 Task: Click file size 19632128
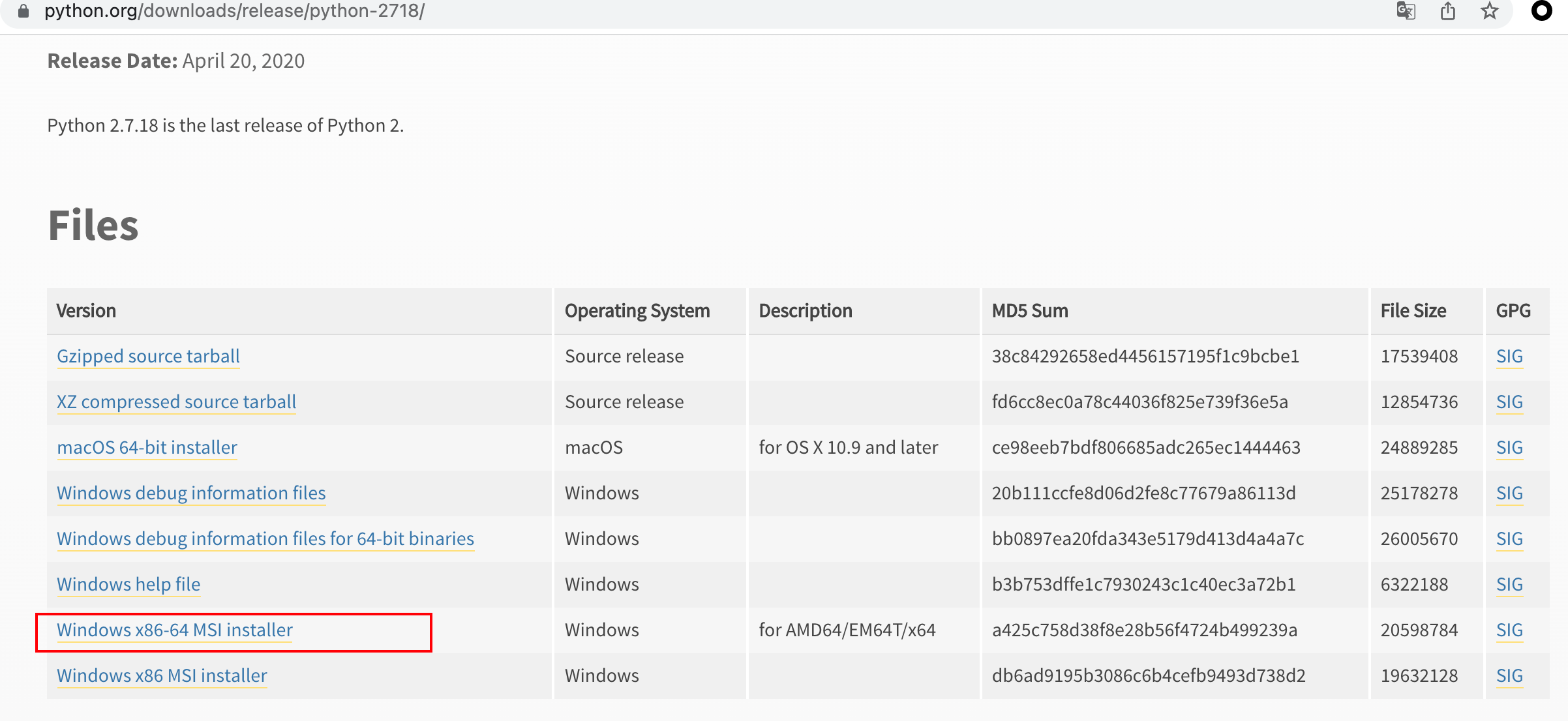coord(1419,675)
